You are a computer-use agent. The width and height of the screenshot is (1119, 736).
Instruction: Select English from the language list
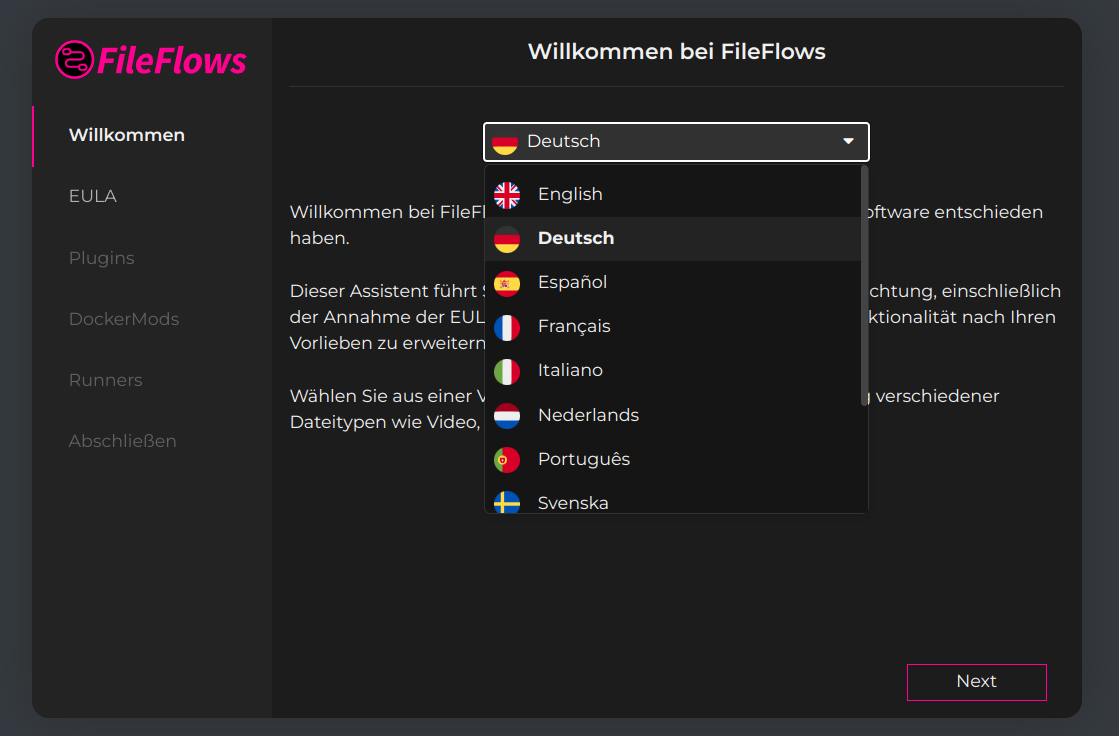(x=673, y=195)
